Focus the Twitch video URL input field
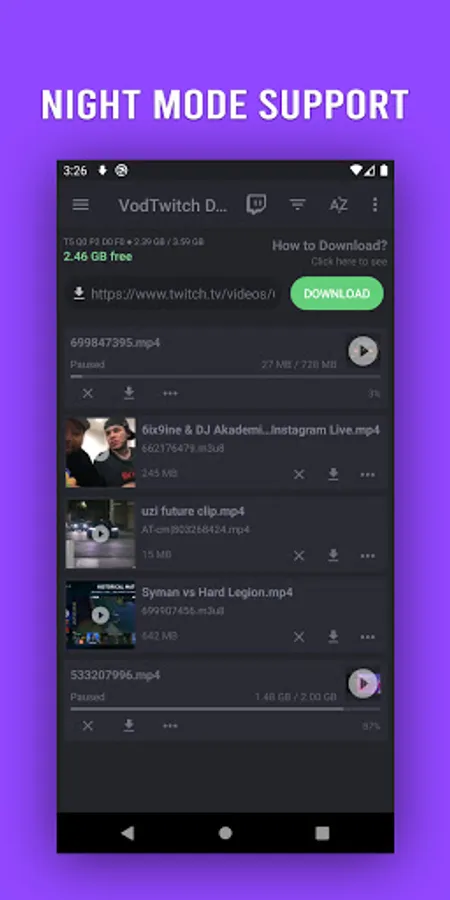This screenshot has height=900, width=450. pos(173,294)
